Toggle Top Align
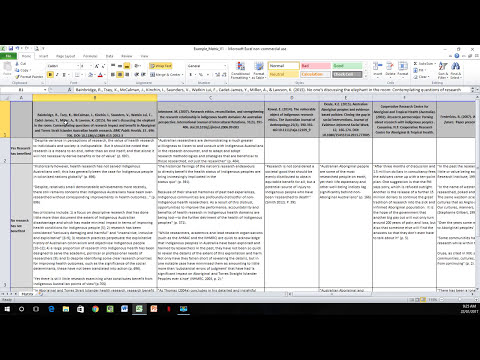This screenshot has width=480, height=360. 113,66
